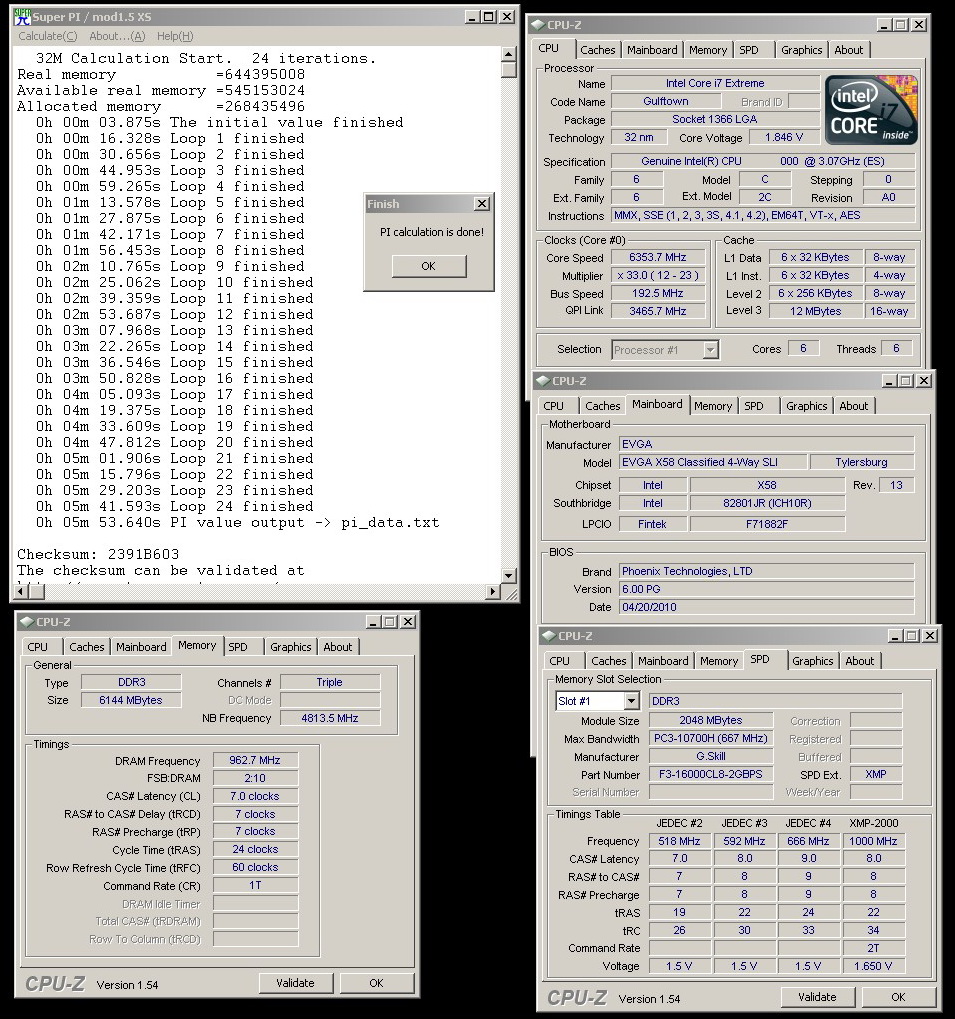This screenshot has height=1019, width=955.
Task: Click Super PI horizontal scrollbar right arrow
Action: tap(493, 591)
